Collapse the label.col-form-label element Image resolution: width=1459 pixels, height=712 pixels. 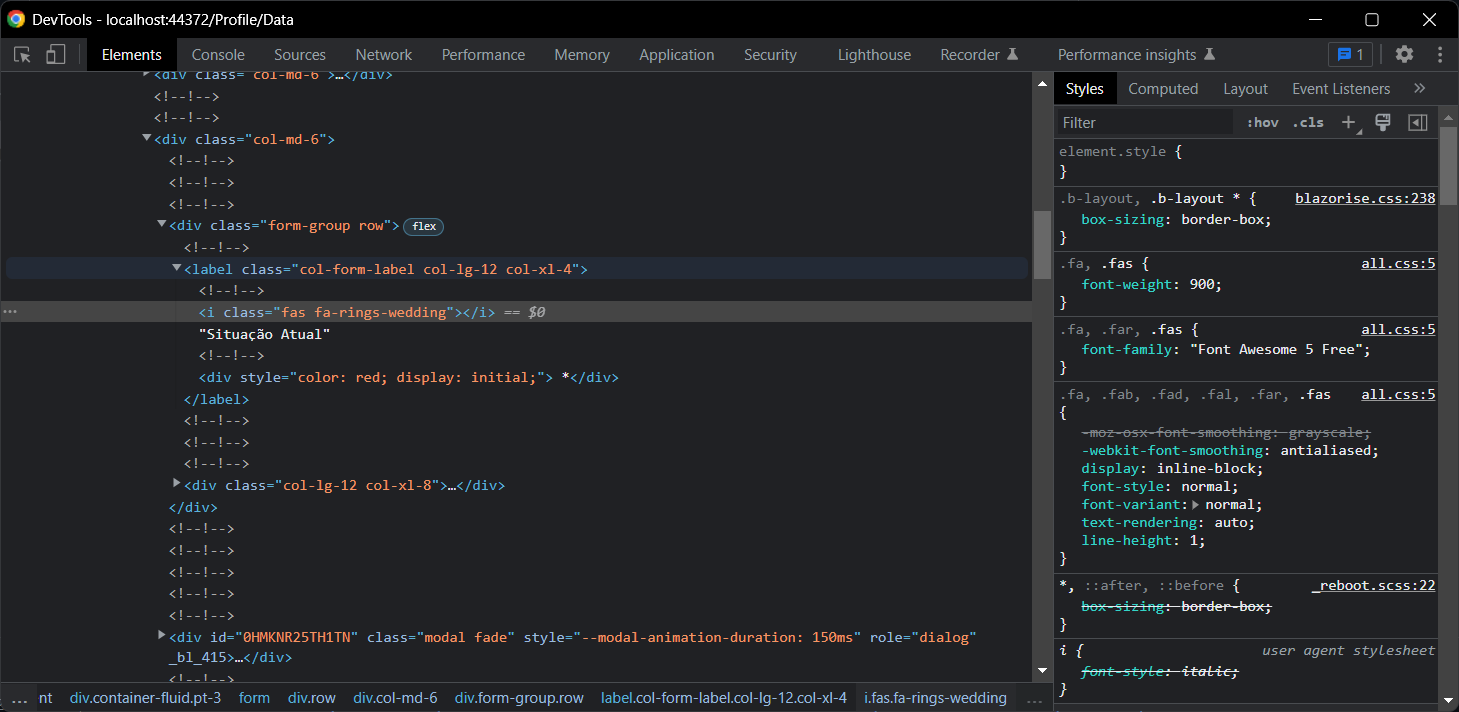click(x=176, y=268)
